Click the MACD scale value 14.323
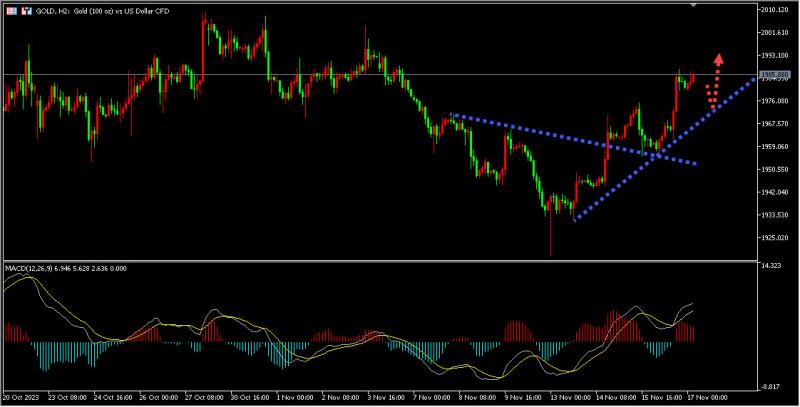The height and width of the screenshot is (407, 800). pos(770,266)
